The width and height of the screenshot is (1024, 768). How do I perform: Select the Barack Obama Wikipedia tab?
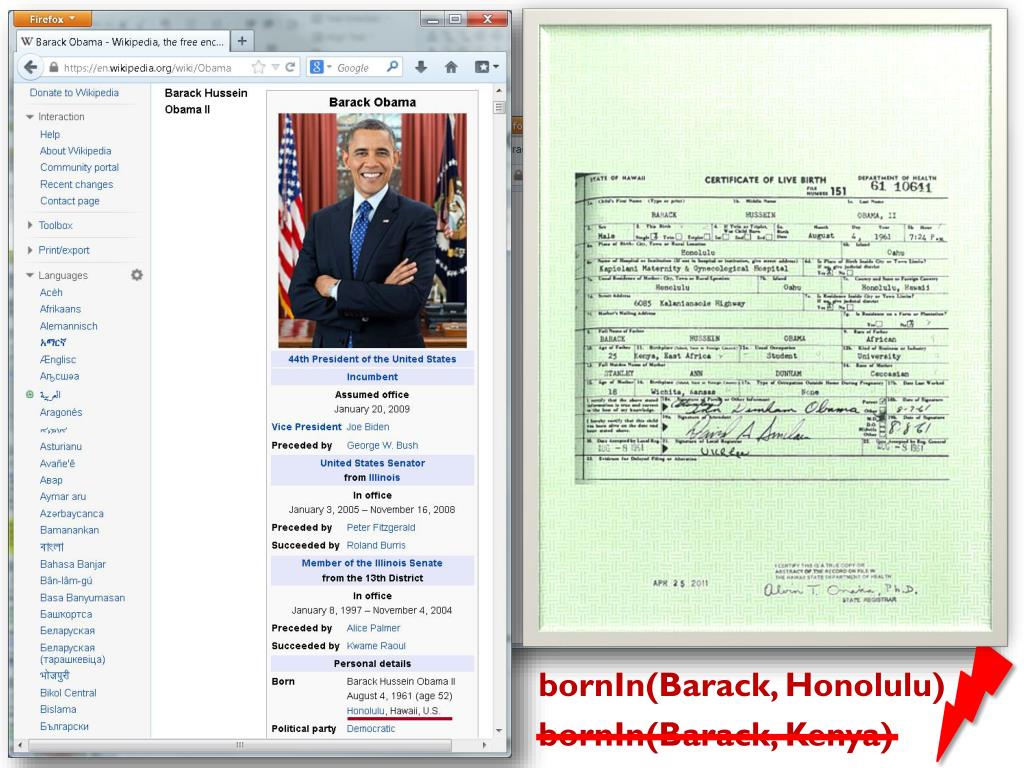[x=122, y=41]
